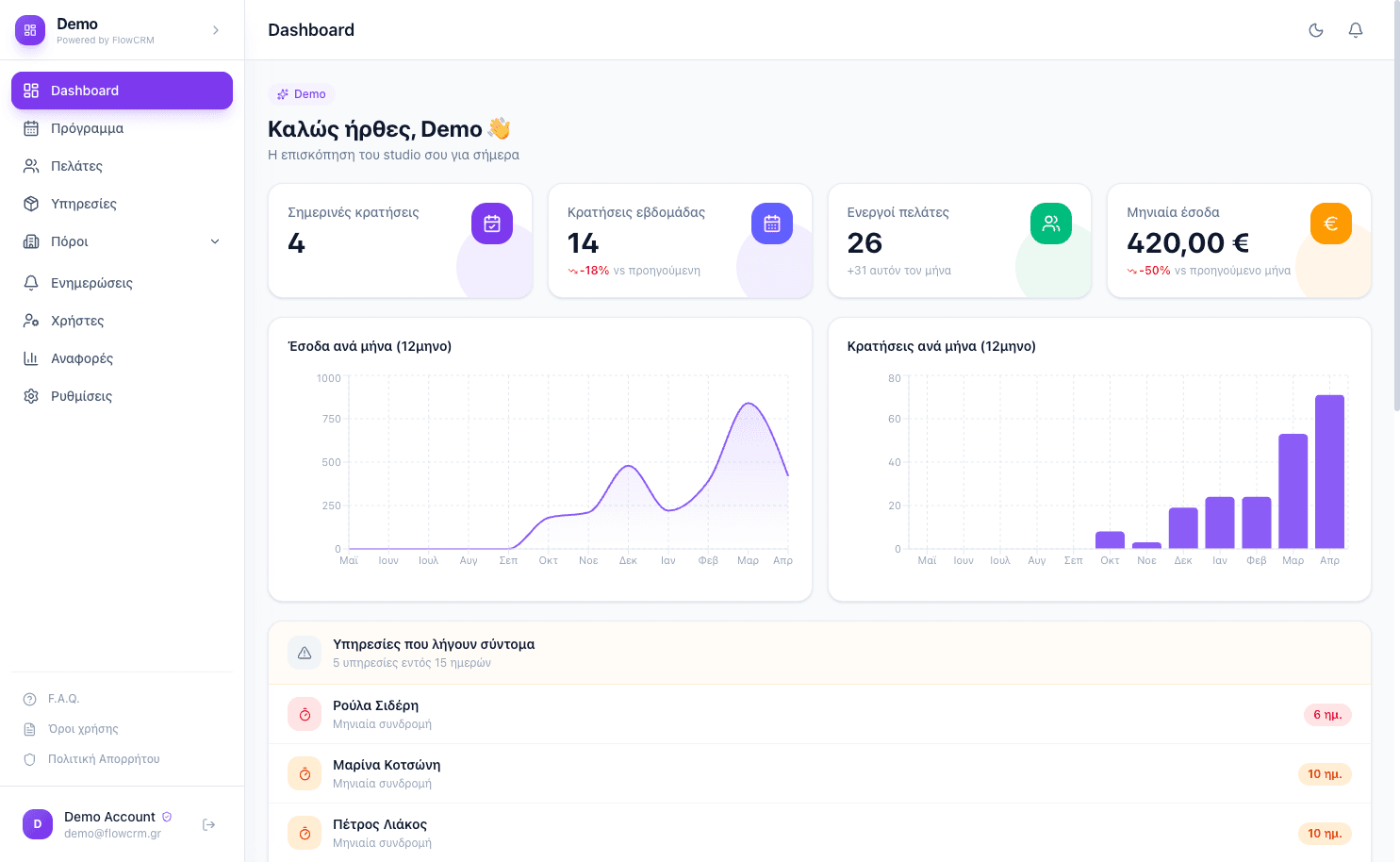Open the Πελάτες section
Image resolution: width=1400 pixels, height=862 pixels.
pos(122,166)
